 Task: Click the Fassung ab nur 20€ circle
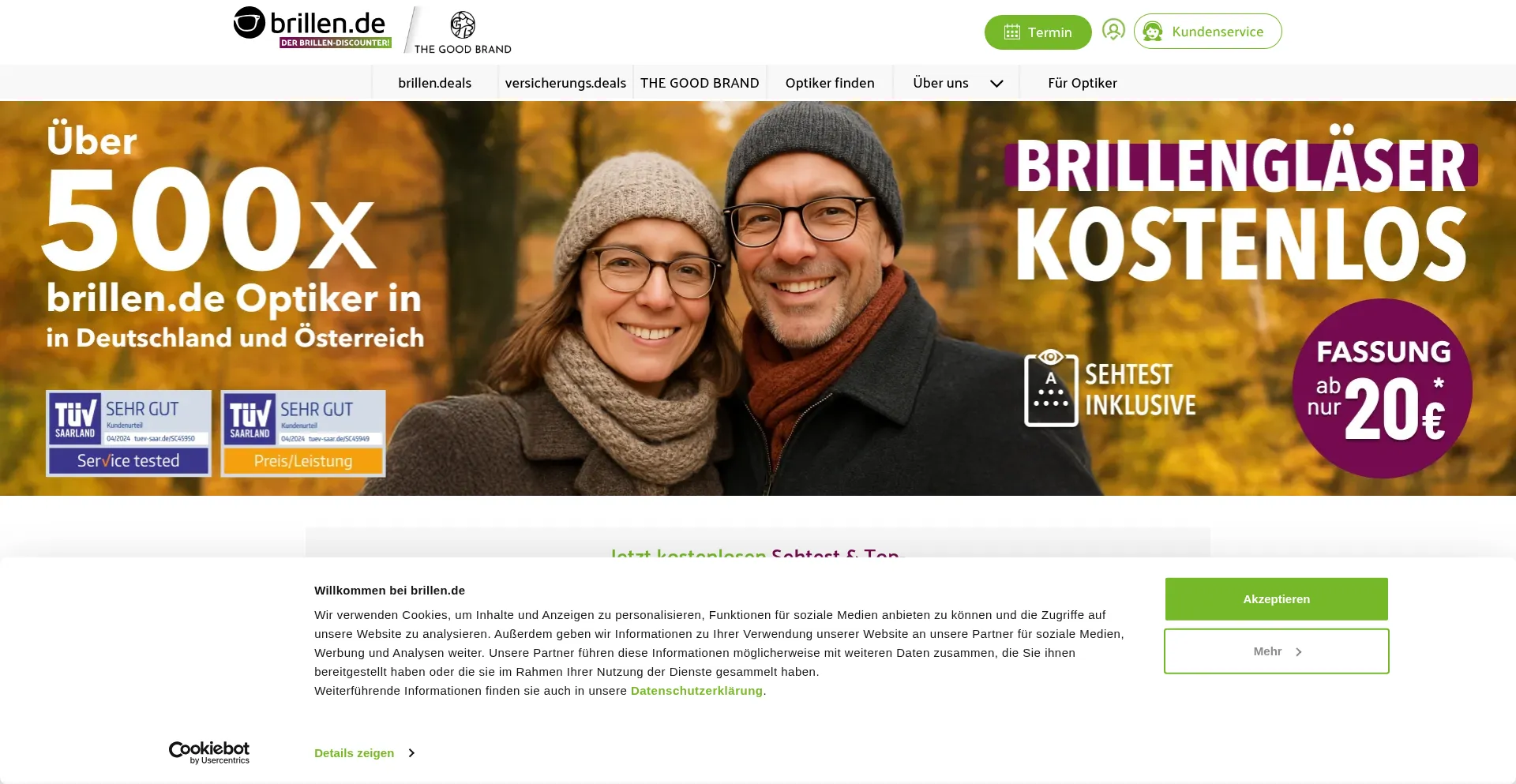click(x=1383, y=388)
